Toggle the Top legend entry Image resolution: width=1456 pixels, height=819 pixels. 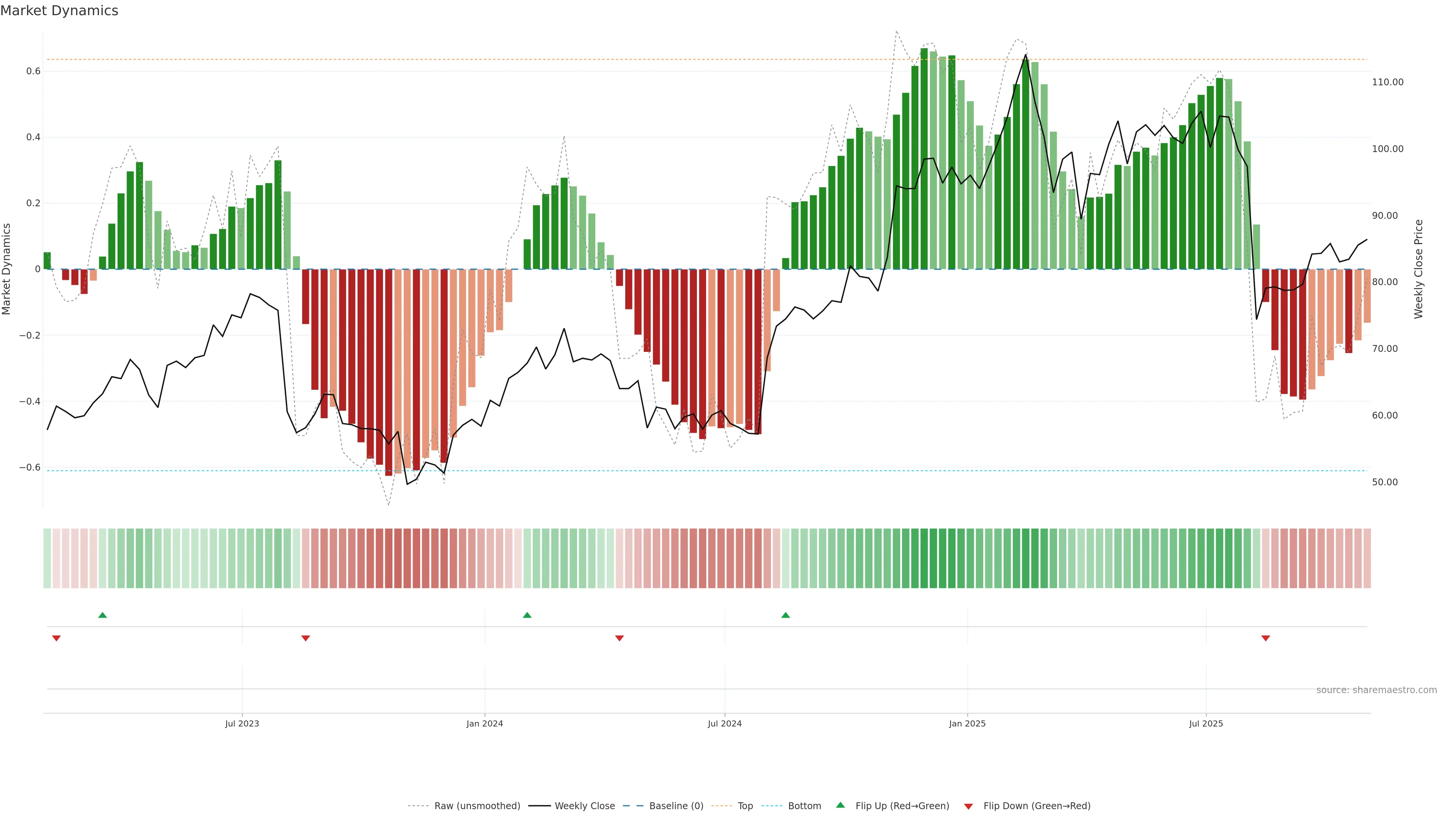[x=745, y=806]
